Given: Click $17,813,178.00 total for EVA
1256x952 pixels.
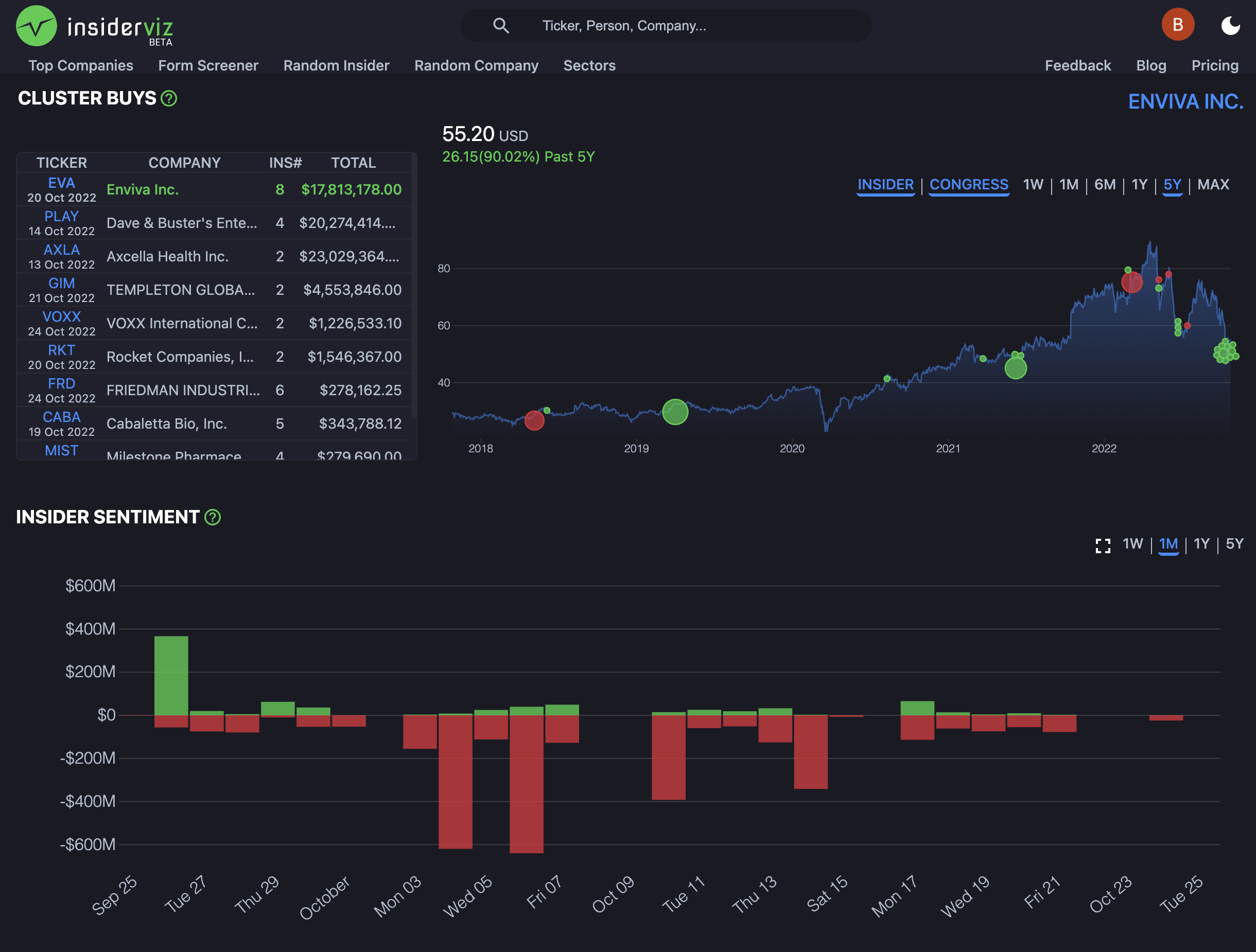Looking at the screenshot, I should click(351, 189).
